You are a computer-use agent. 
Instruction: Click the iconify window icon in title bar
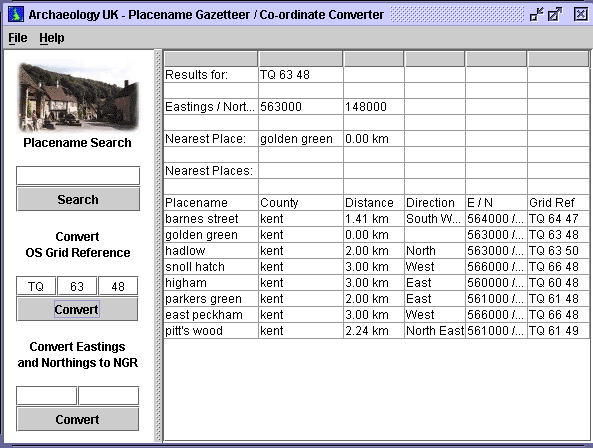tap(536, 14)
